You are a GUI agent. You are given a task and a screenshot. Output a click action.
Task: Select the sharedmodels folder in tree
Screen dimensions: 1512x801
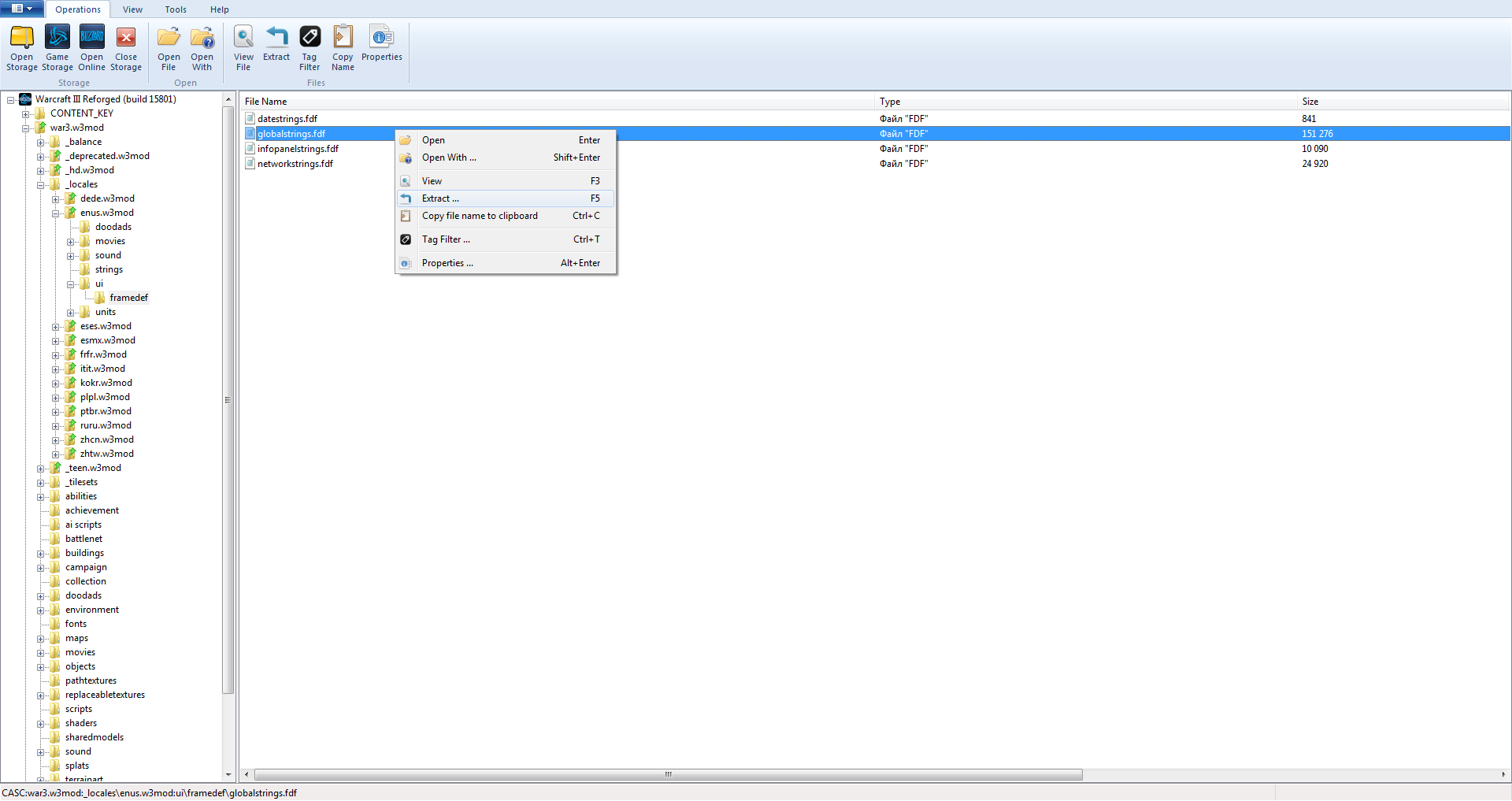point(94,737)
